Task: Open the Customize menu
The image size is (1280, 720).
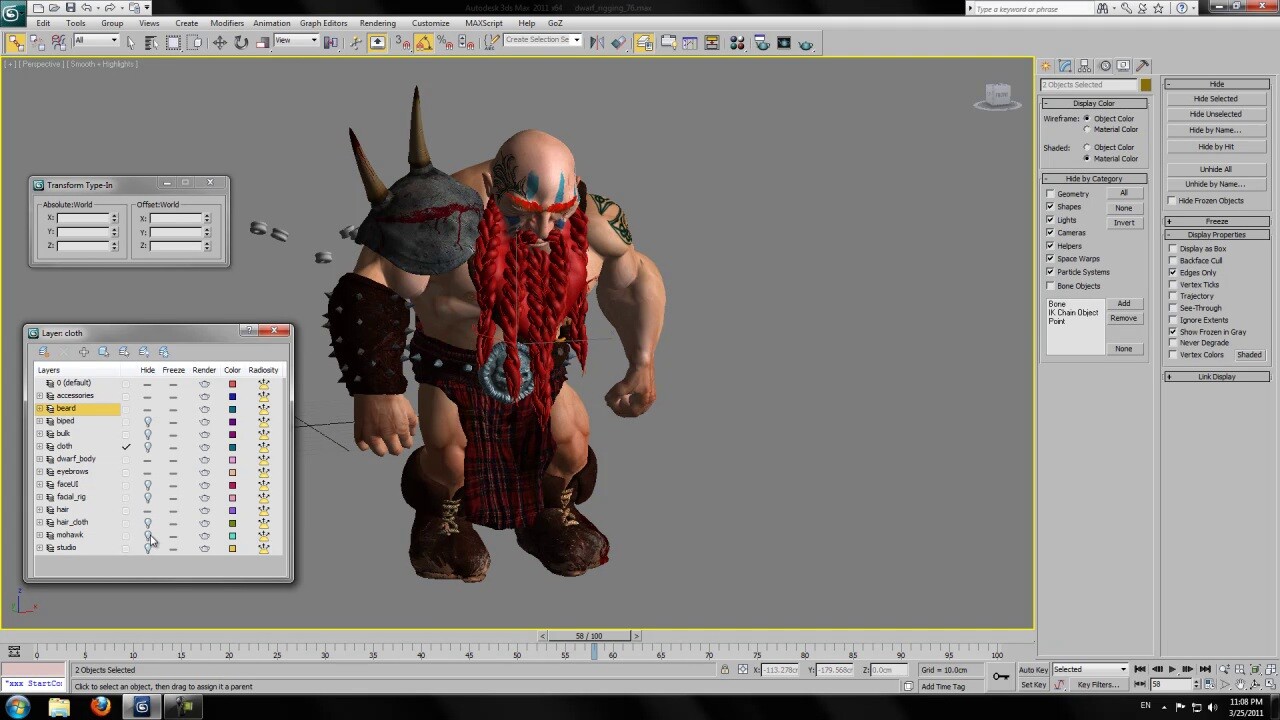Action: (x=430, y=23)
